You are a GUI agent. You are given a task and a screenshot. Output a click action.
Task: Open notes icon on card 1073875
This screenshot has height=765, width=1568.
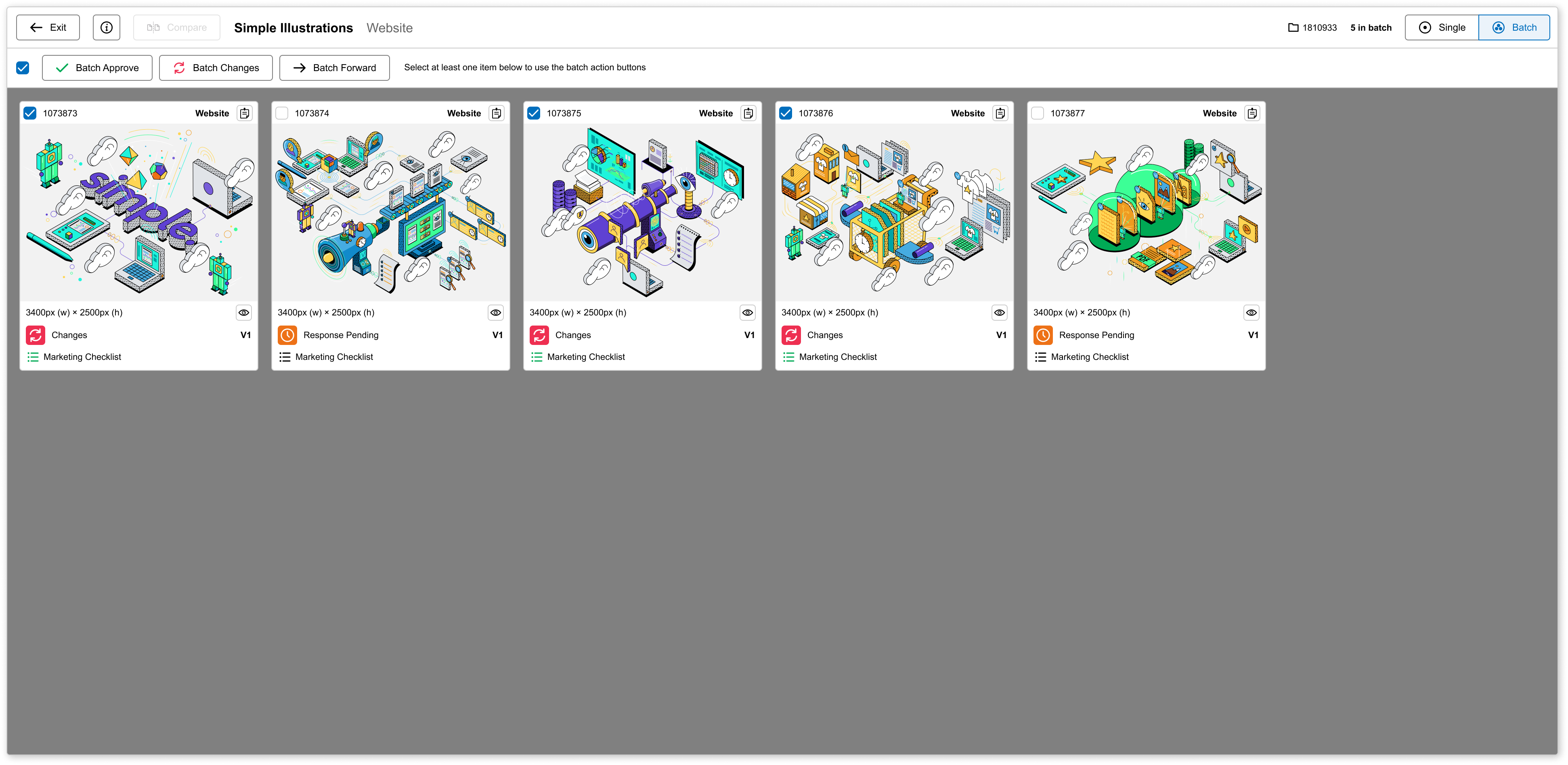(x=748, y=113)
